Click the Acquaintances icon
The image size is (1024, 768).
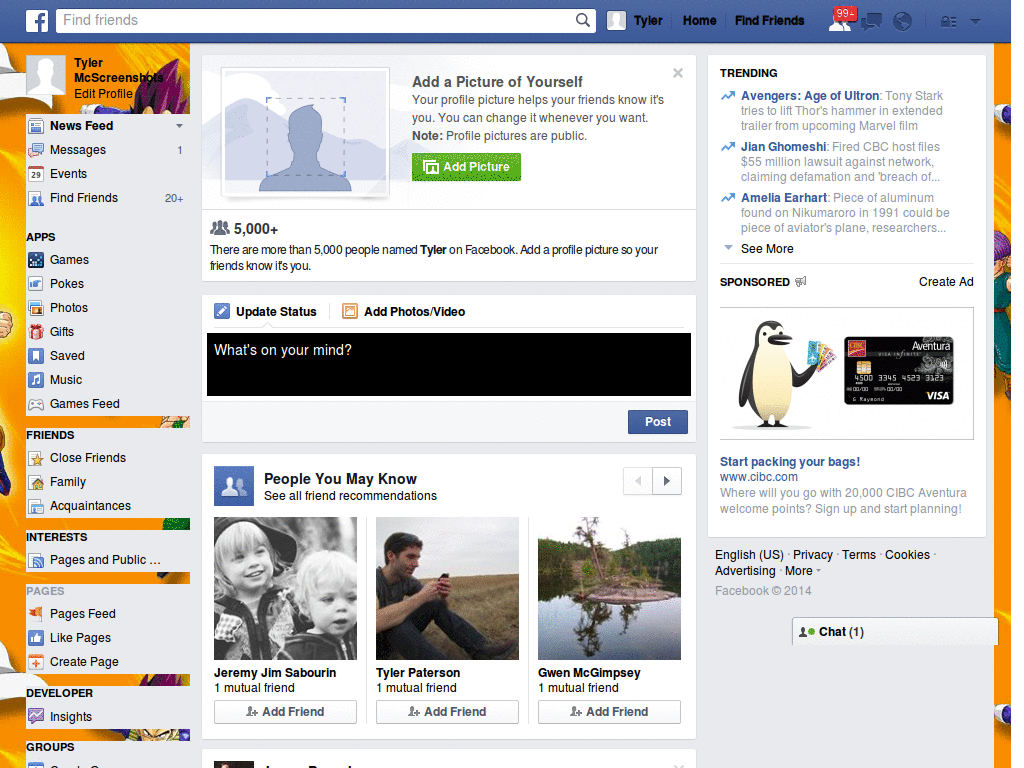point(36,506)
